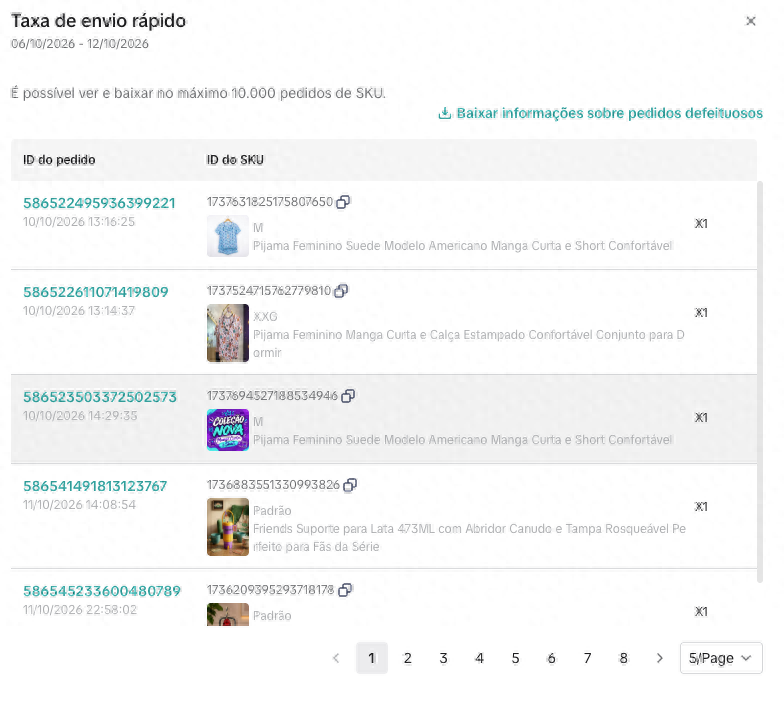The height and width of the screenshot is (706, 784).
Task: Open order 586522495936399221
Action: (99, 203)
